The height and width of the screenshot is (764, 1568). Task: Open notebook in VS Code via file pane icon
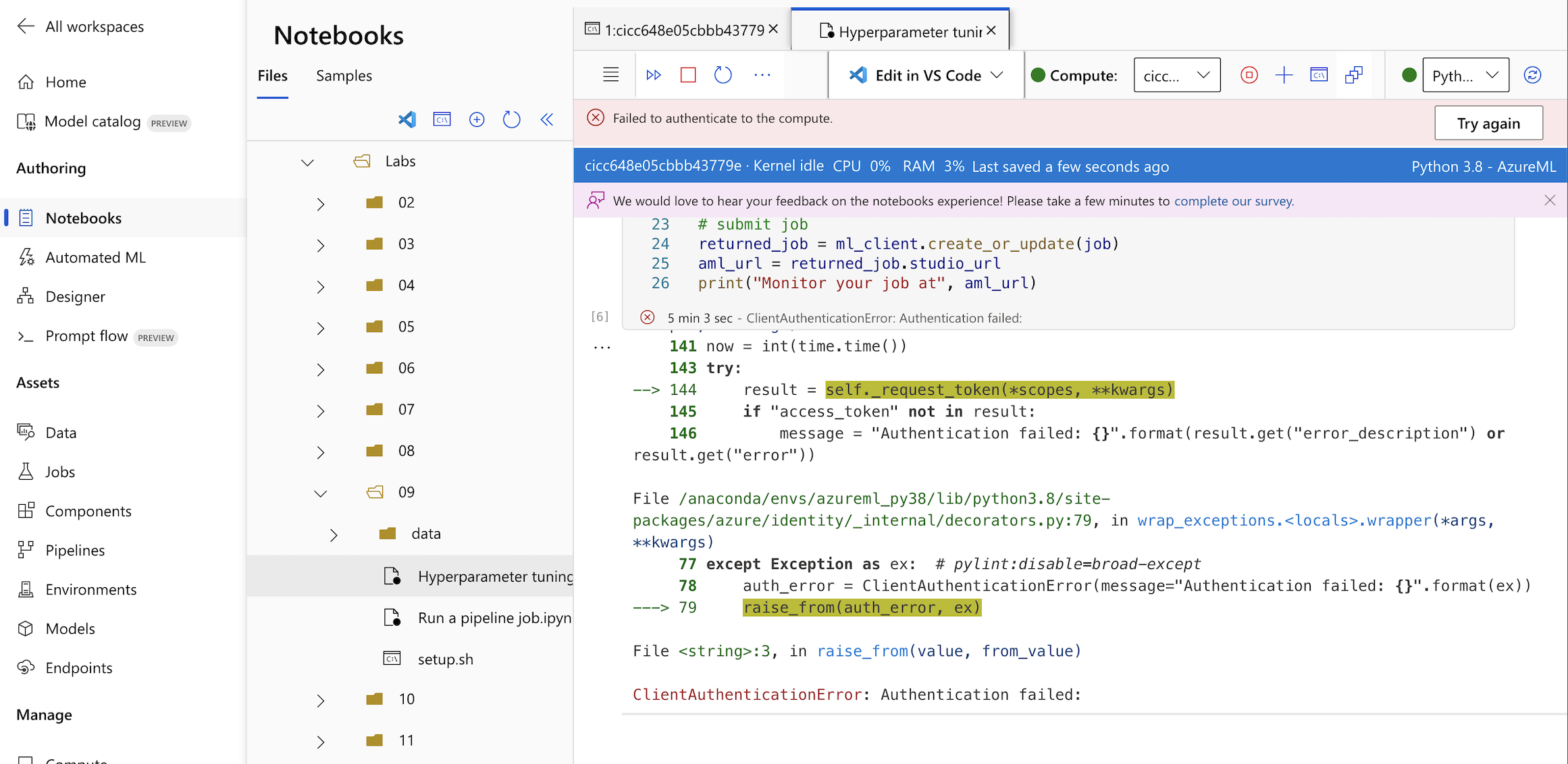[407, 119]
